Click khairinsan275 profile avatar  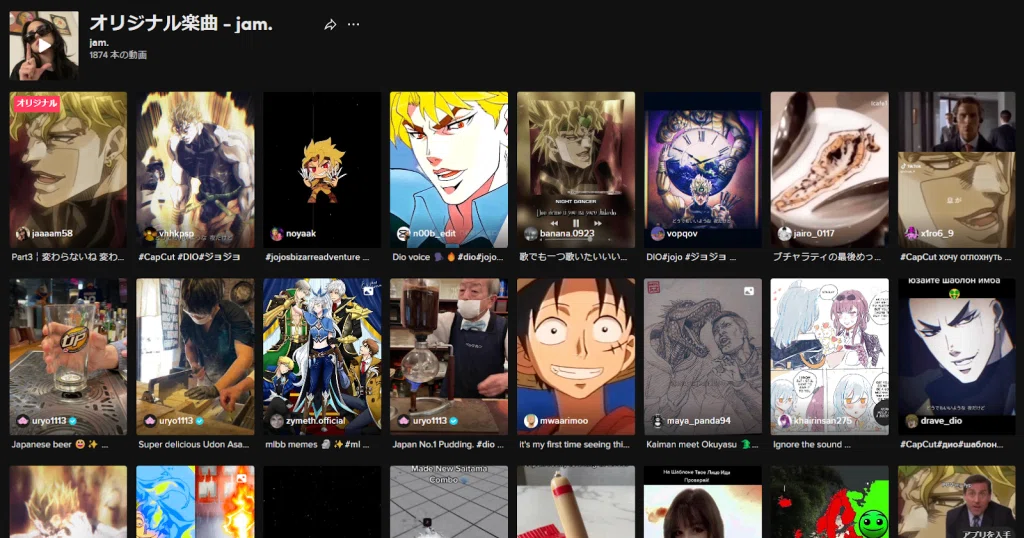point(784,420)
